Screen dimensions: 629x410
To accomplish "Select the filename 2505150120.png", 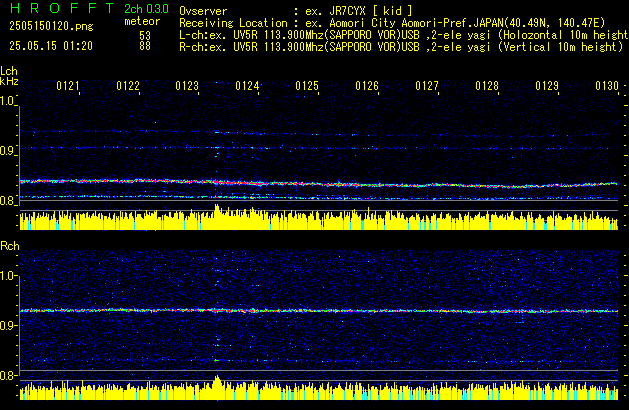I will [51, 26].
